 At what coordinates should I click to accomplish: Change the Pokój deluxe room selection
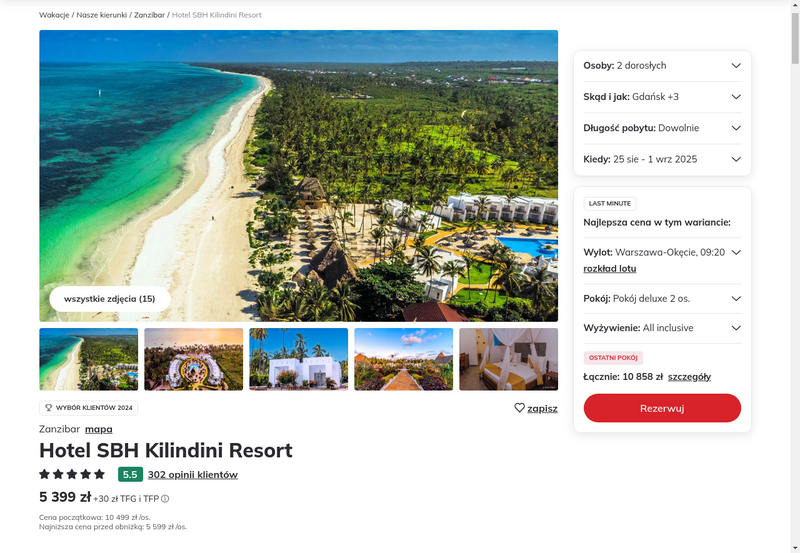[x=662, y=298]
